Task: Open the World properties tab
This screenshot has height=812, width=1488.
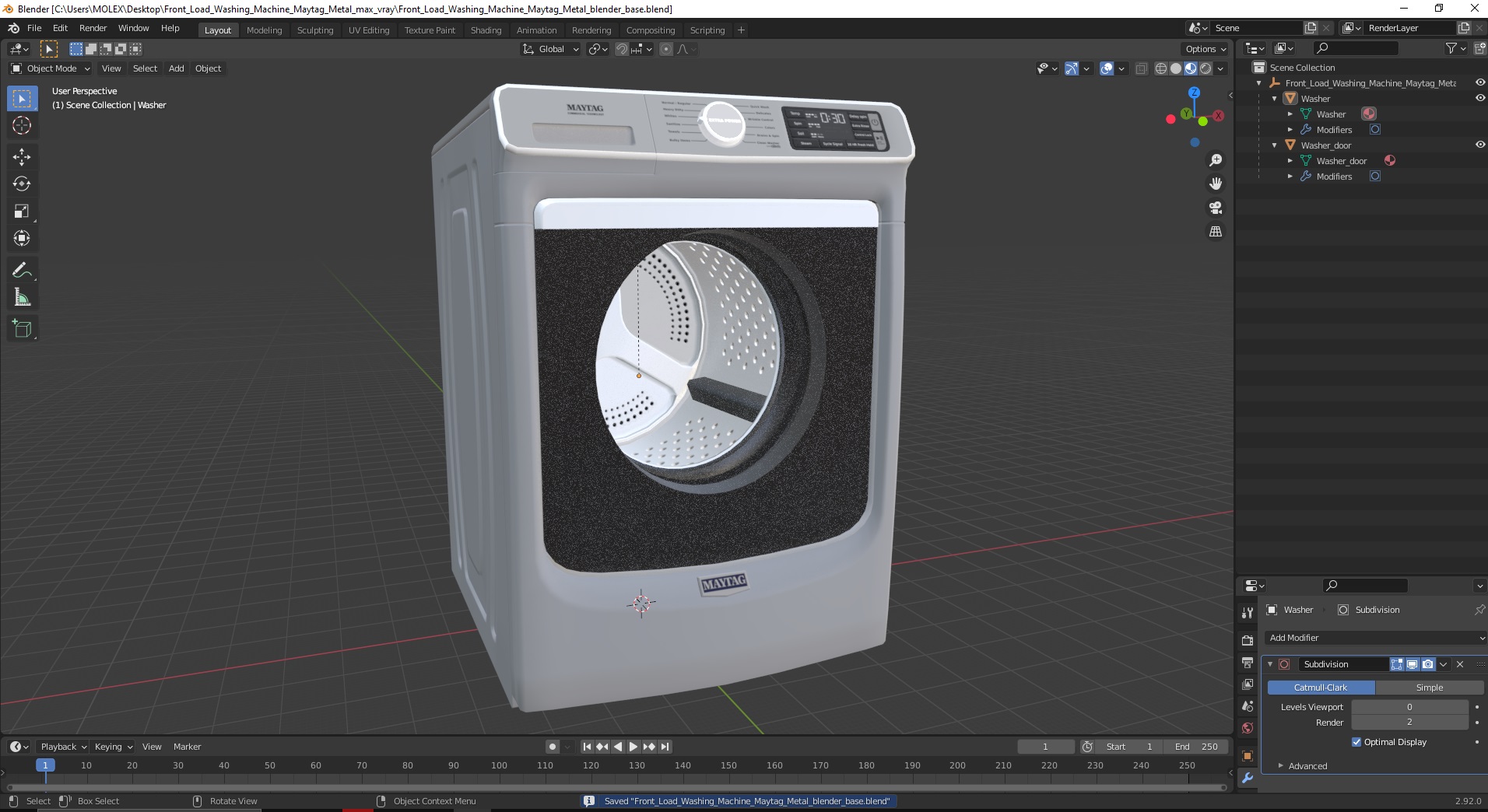Action: [x=1248, y=728]
